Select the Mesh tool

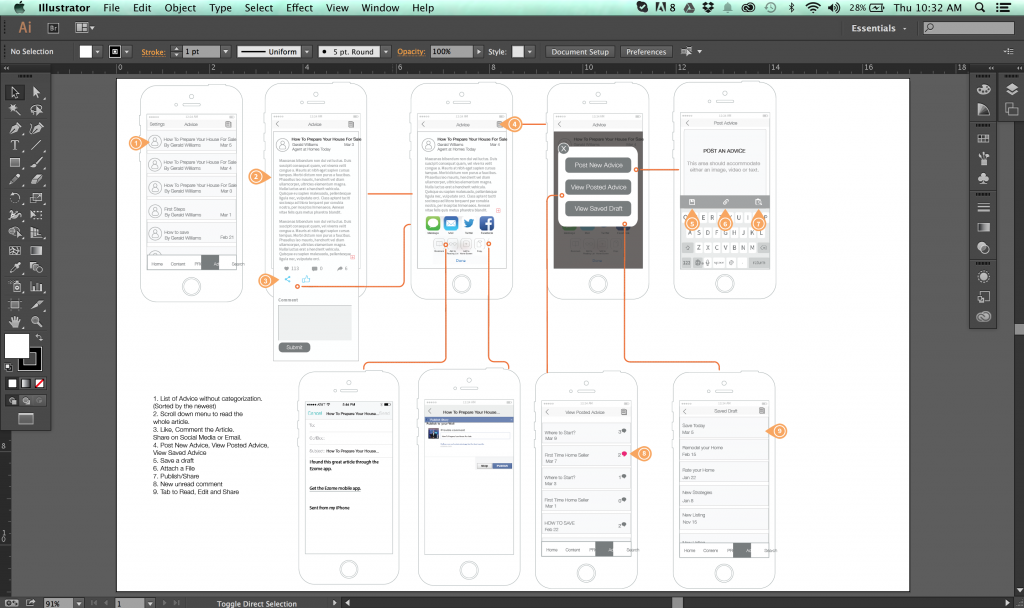[x=15, y=250]
